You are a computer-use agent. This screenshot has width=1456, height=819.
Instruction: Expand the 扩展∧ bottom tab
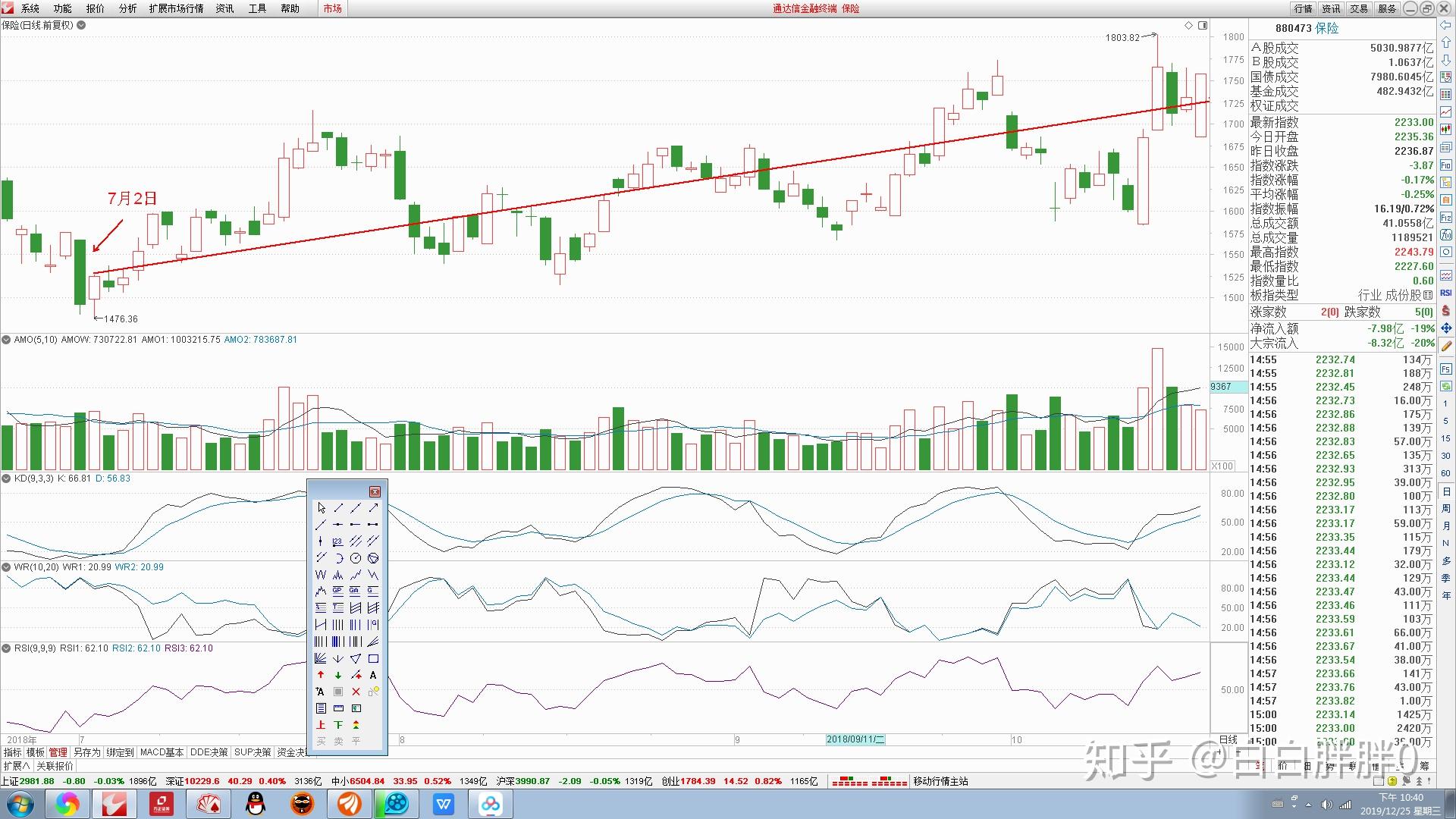[x=17, y=766]
